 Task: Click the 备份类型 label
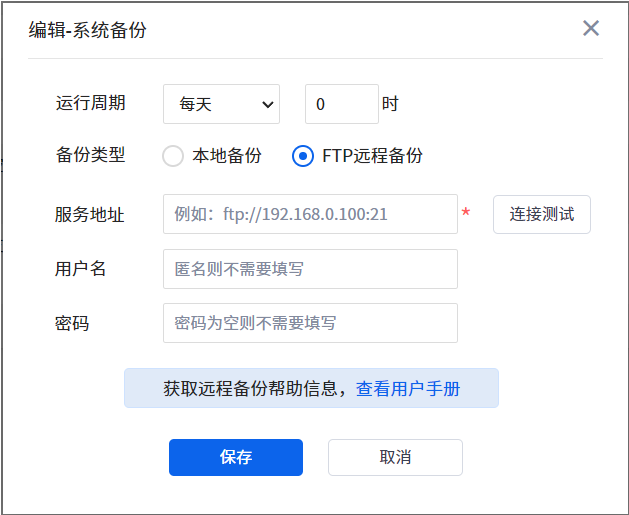[89, 155]
